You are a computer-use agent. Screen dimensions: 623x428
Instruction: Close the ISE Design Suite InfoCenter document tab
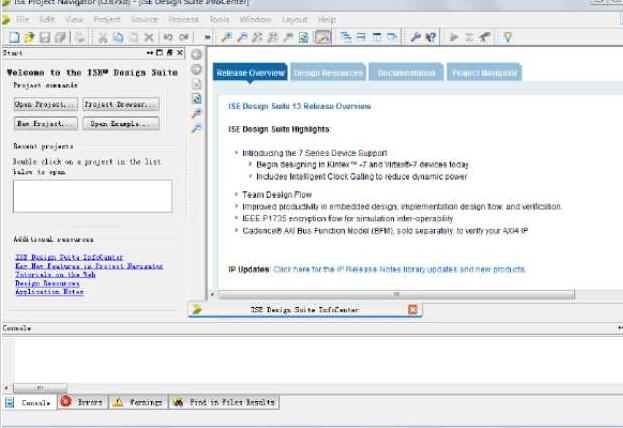413,309
